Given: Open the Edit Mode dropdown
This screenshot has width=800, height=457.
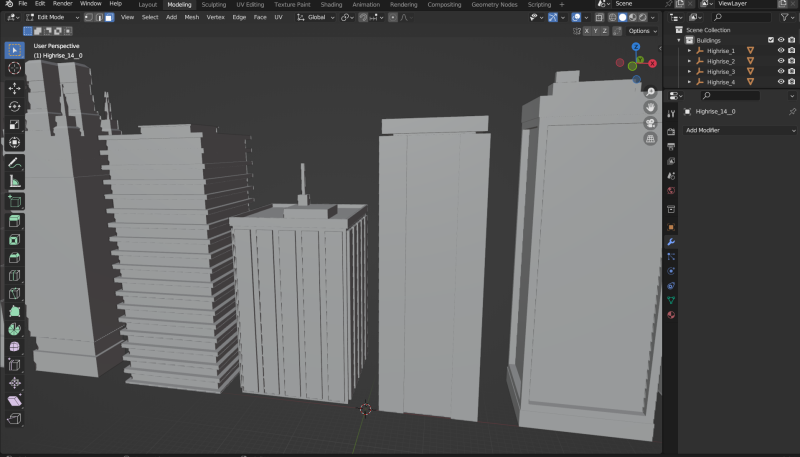Looking at the screenshot, I should point(53,17).
